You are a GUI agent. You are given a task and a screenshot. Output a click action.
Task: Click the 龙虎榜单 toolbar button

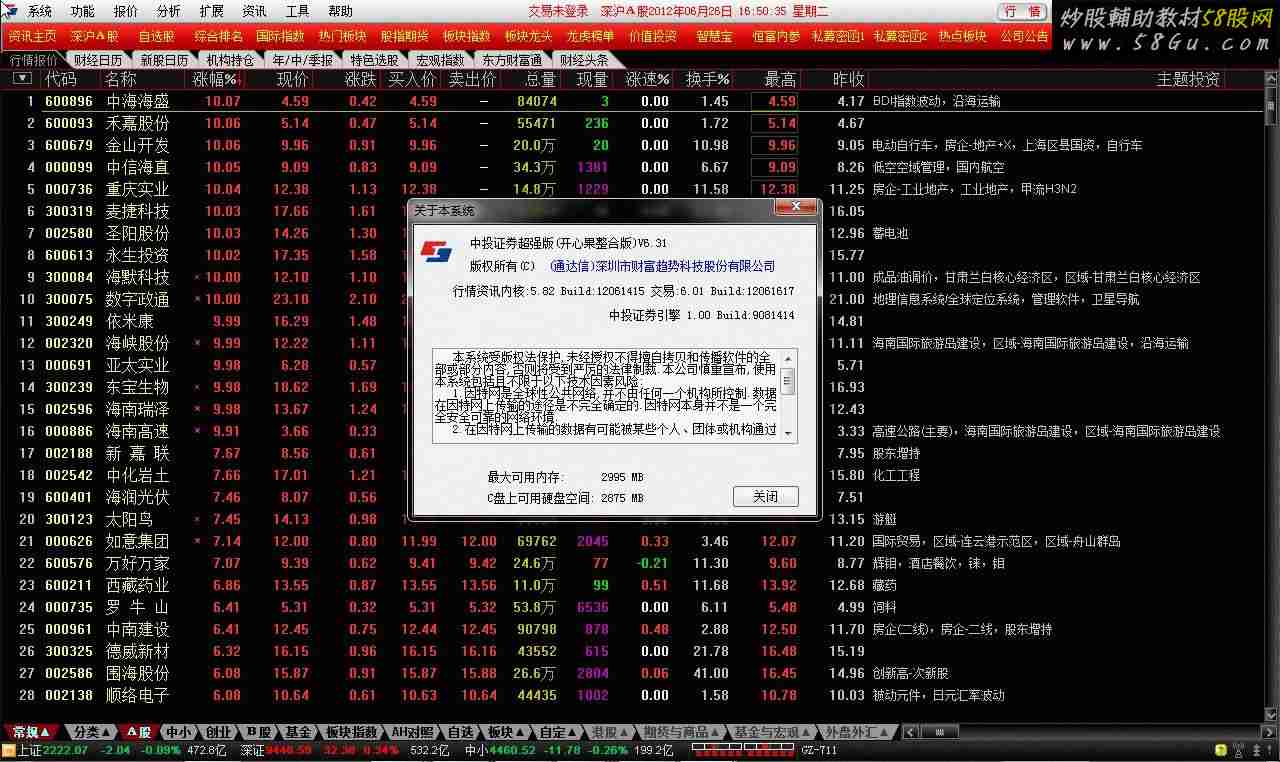click(591, 36)
